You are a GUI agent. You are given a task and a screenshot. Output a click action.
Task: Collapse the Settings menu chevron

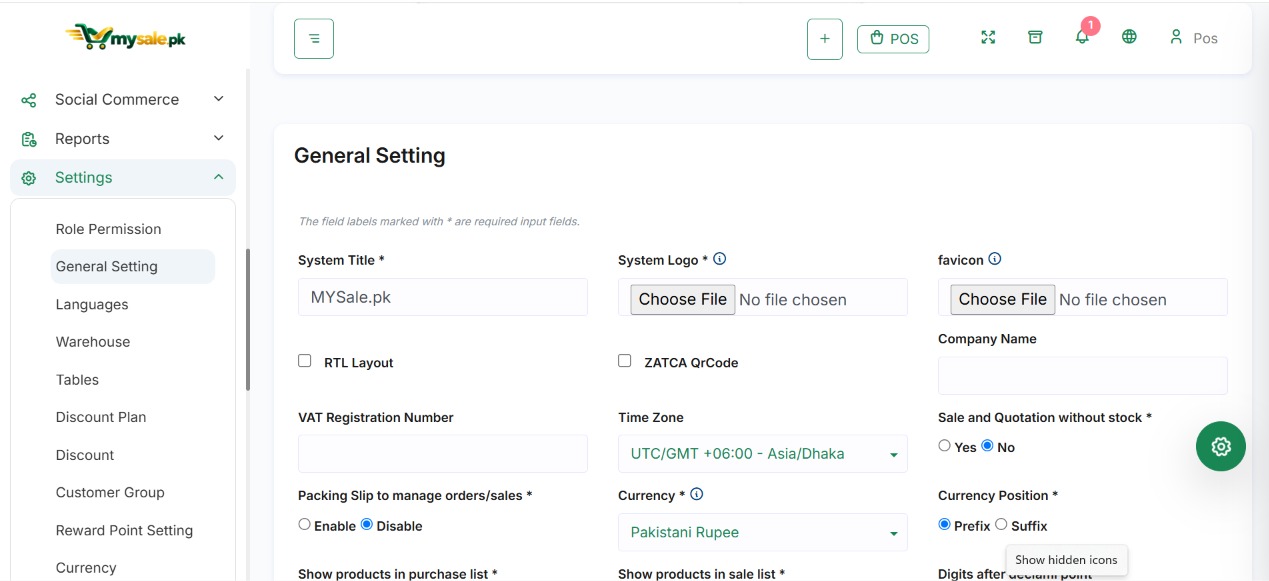(218, 177)
